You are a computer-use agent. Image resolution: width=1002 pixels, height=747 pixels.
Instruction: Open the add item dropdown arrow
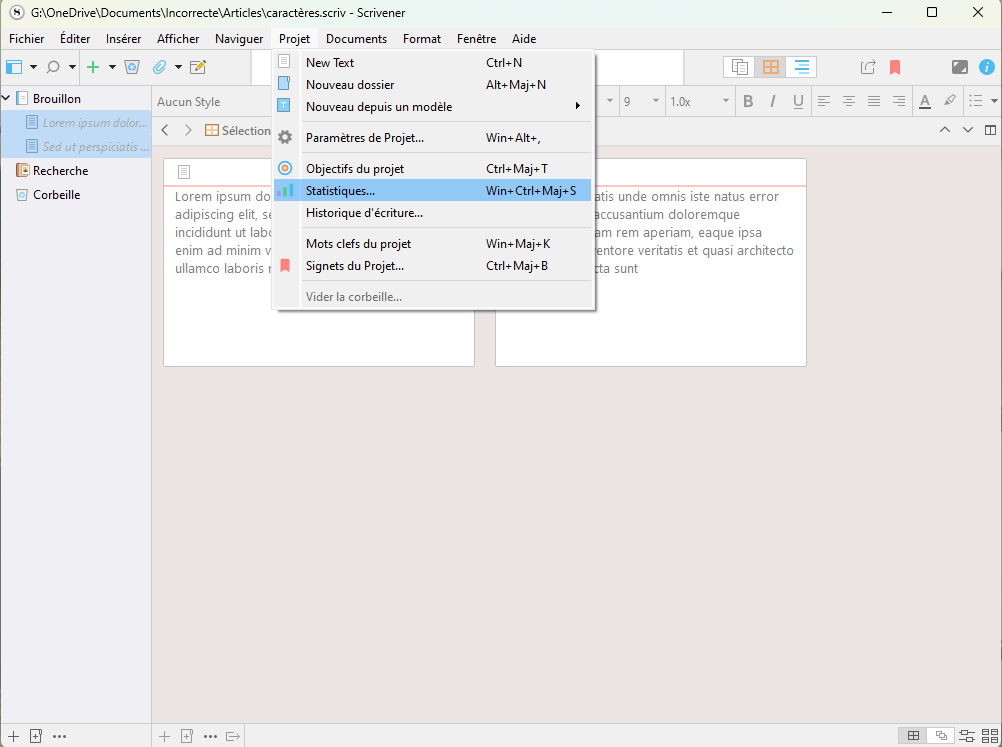(x=112, y=67)
